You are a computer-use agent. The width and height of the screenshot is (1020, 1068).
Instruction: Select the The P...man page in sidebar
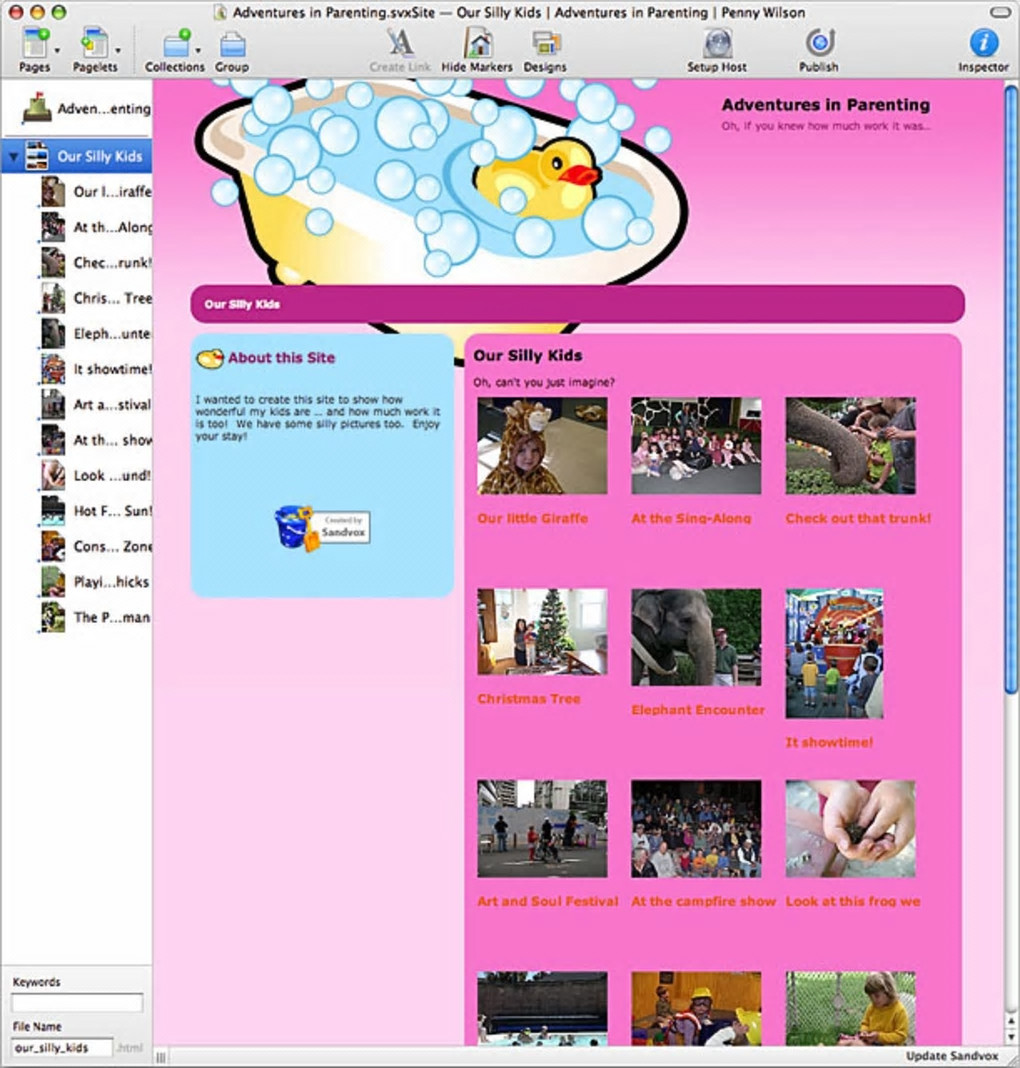point(95,616)
